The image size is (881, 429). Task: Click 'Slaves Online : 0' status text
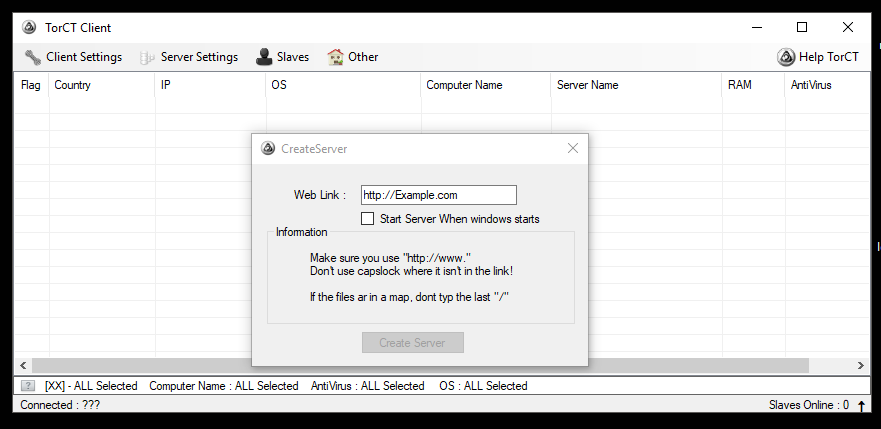809,405
